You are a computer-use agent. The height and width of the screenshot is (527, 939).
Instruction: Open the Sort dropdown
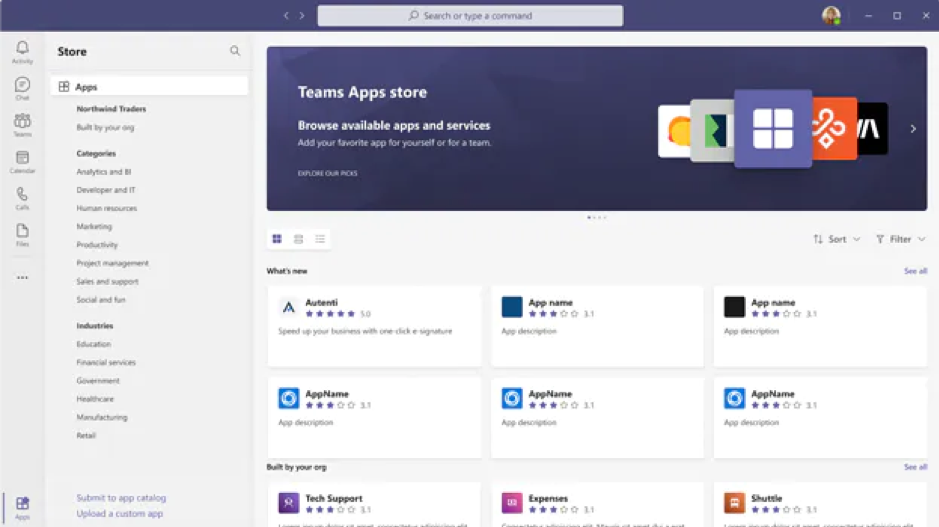point(837,239)
